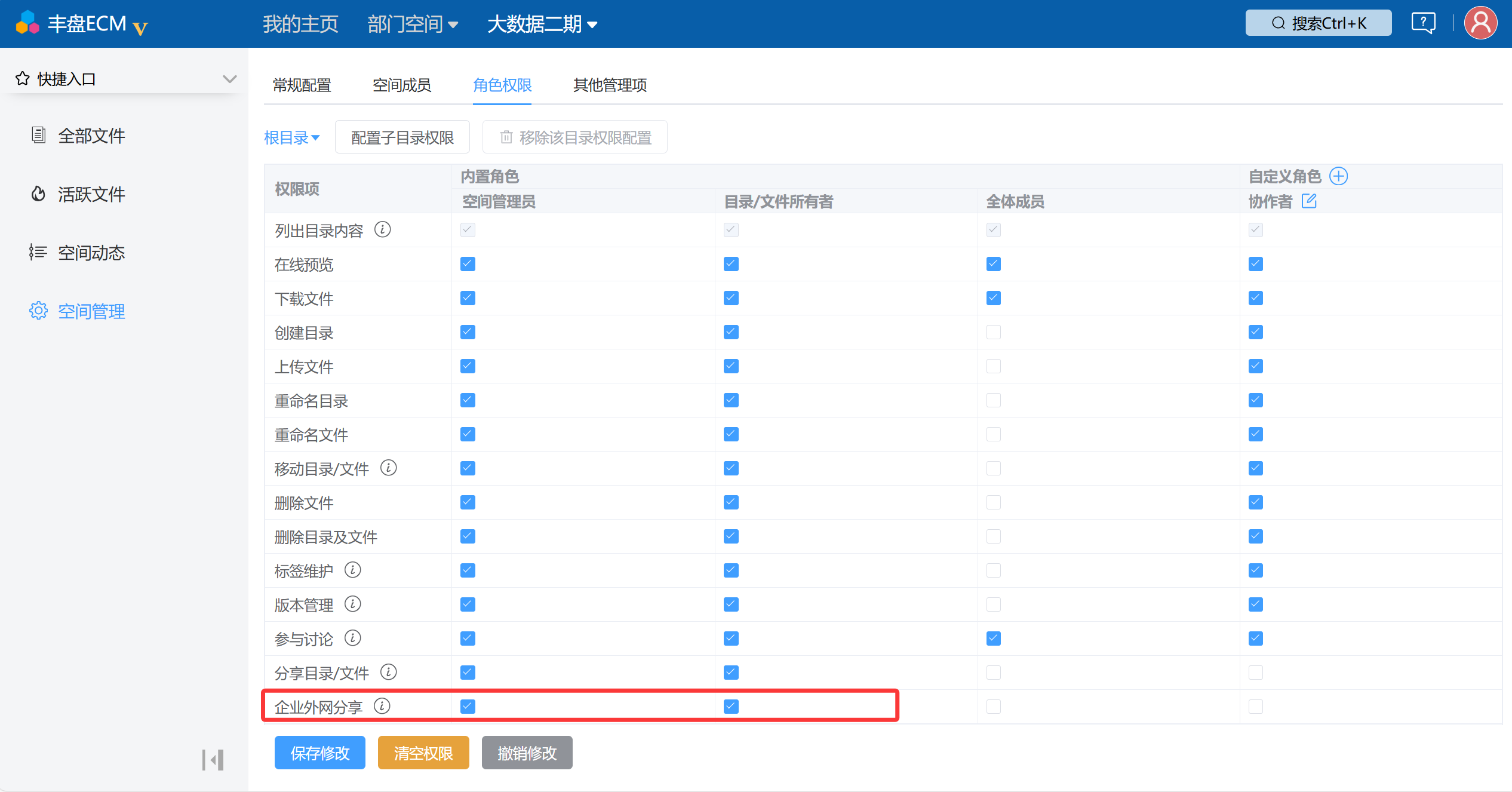Viewport: 1512px width, 792px height.
Task: Click the add custom role plus icon
Action: [1339, 176]
